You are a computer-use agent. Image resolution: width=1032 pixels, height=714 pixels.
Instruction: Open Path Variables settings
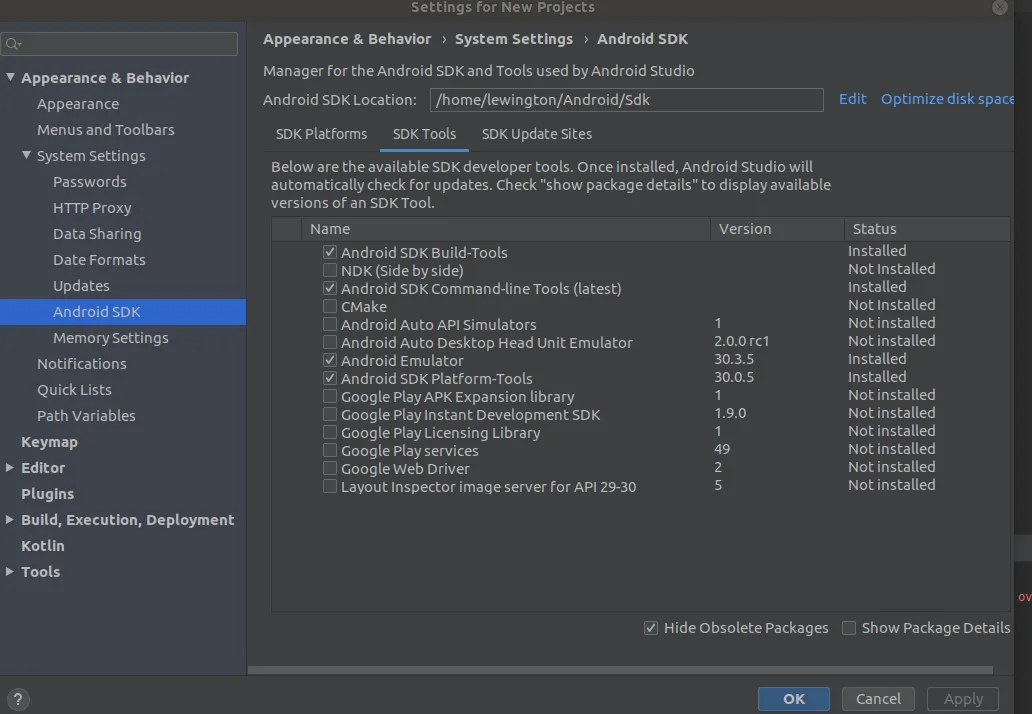[x=86, y=416]
